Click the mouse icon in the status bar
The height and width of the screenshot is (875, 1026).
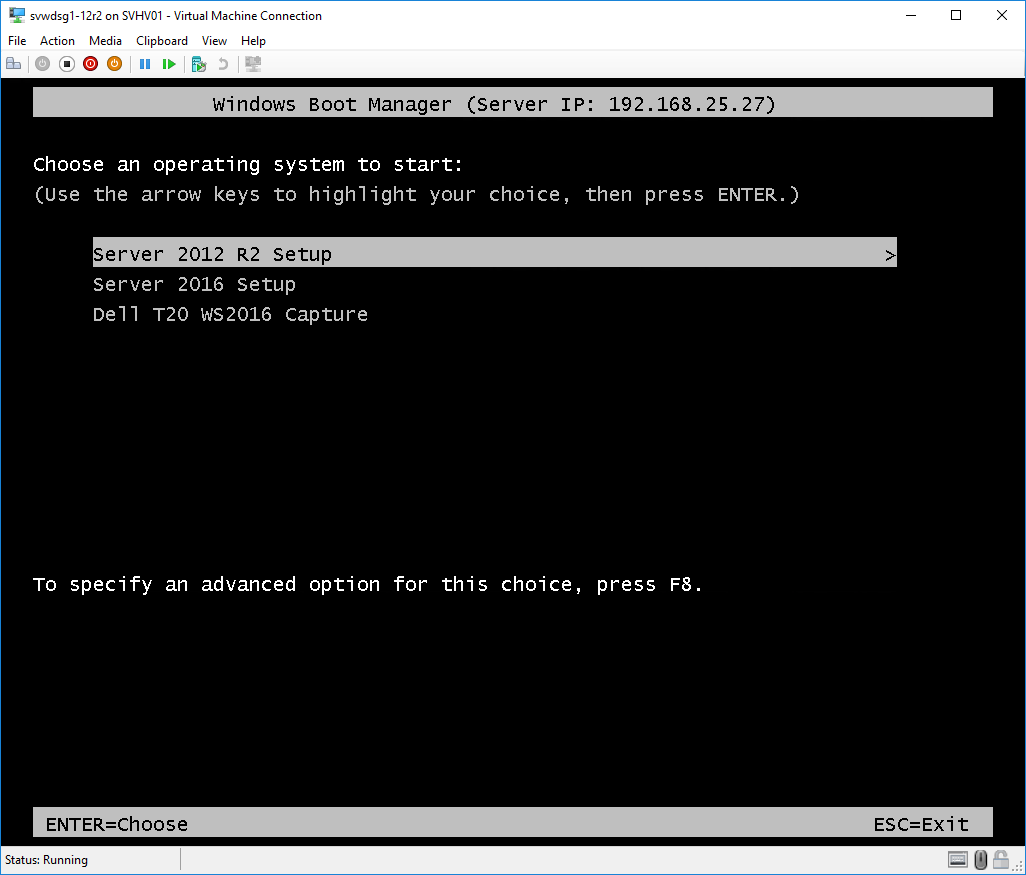tap(980, 859)
